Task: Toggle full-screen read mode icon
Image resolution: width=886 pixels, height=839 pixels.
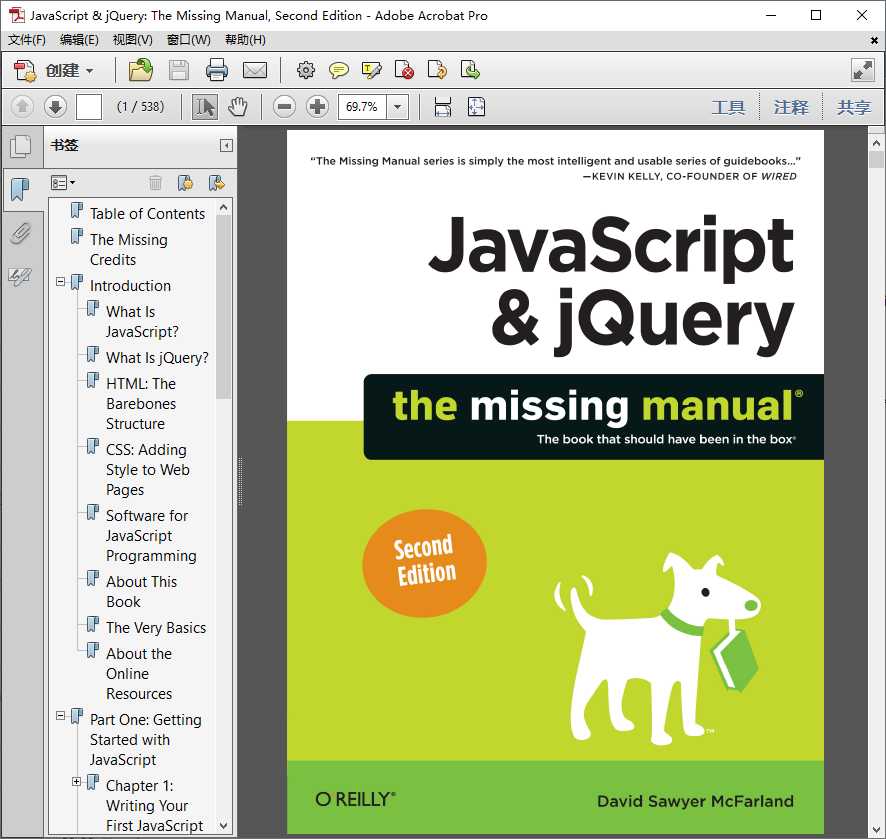Action: click(x=862, y=70)
